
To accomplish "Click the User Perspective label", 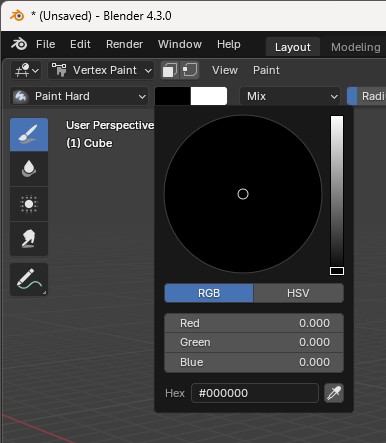I will pyautogui.click(x=110, y=125).
